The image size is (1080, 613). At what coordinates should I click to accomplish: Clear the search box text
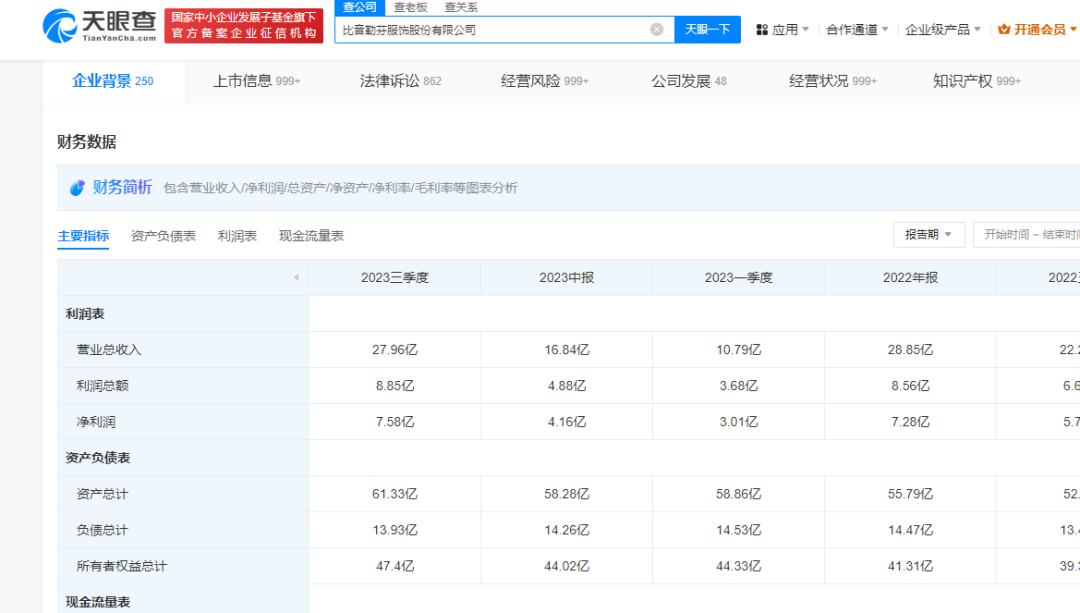(x=656, y=30)
